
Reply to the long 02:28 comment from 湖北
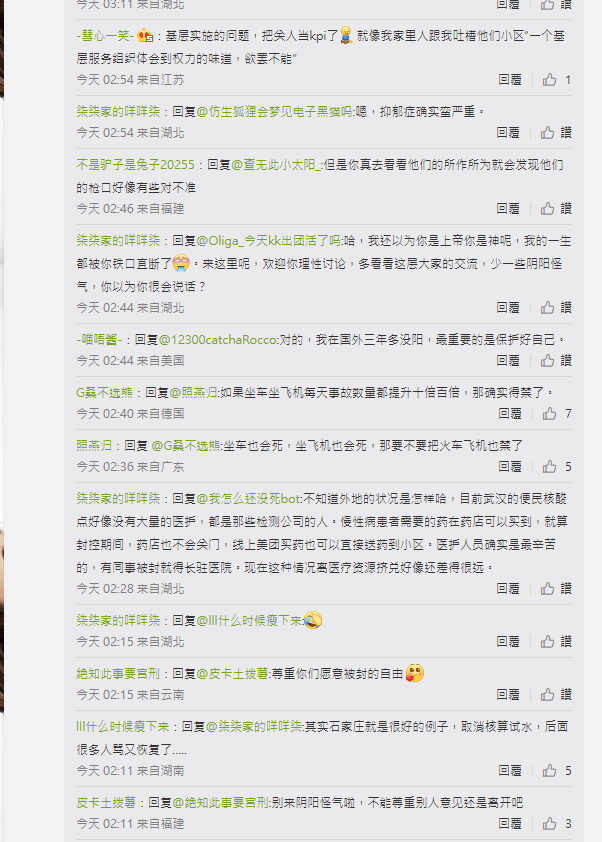(x=507, y=589)
